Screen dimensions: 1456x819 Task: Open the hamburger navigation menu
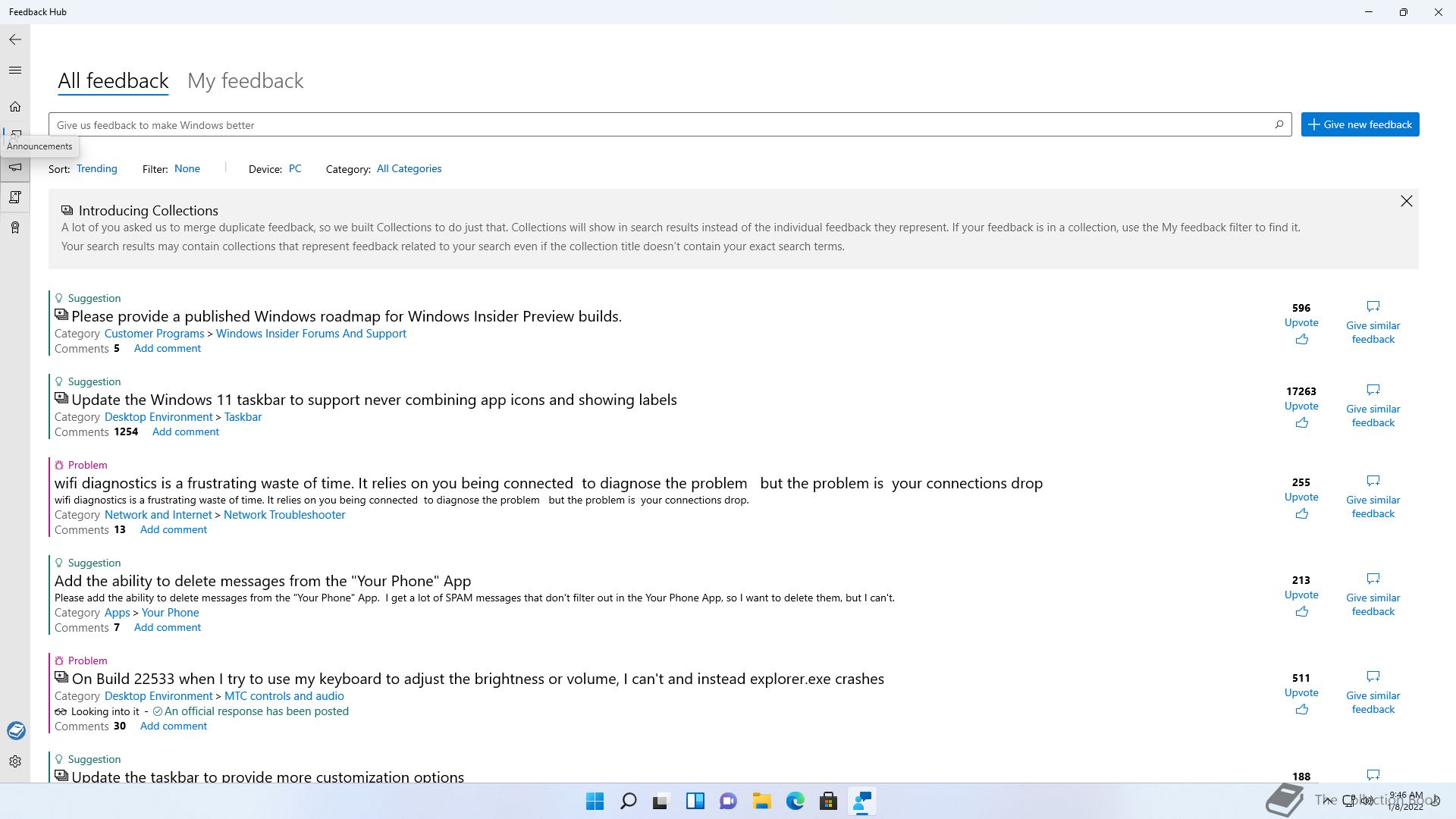pyautogui.click(x=15, y=71)
